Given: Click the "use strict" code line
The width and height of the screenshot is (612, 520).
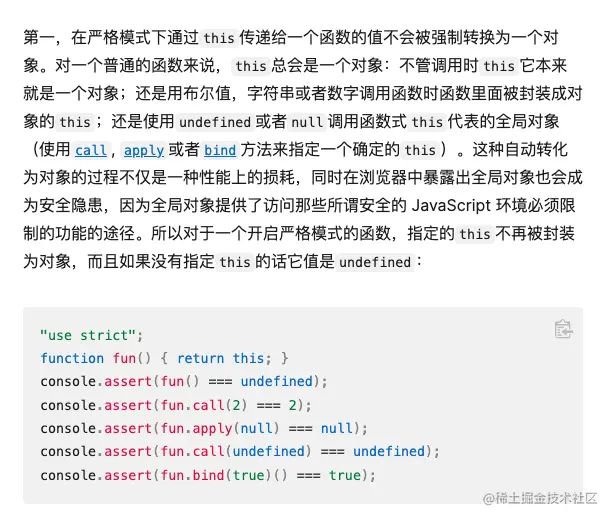Looking at the screenshot, I should pyautogui.click(x=92, y=335).
